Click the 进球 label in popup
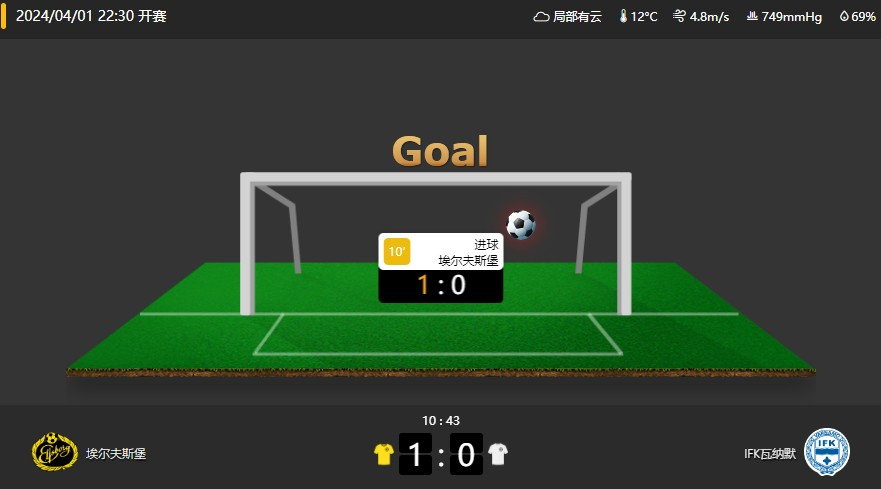Screen dimensions: 881x489 tap(486, 244)
